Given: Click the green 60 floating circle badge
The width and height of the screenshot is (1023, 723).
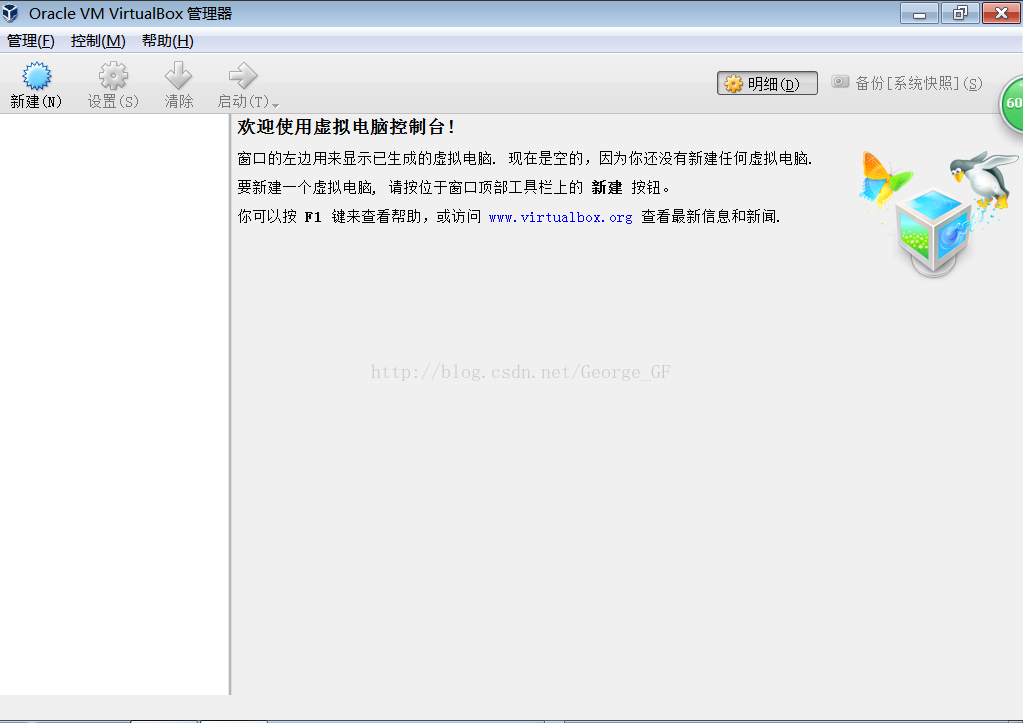Looking at the screenshot, I should pyautogui.click(x=1012, y=103).
